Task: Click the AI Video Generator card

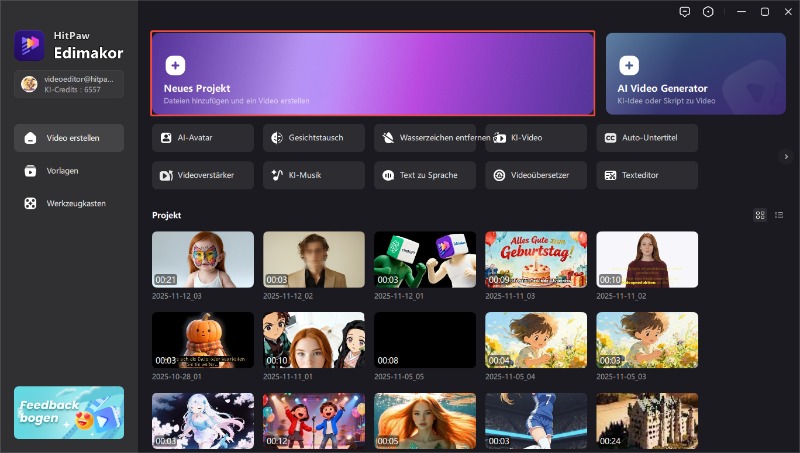Action: pos(696,73)
